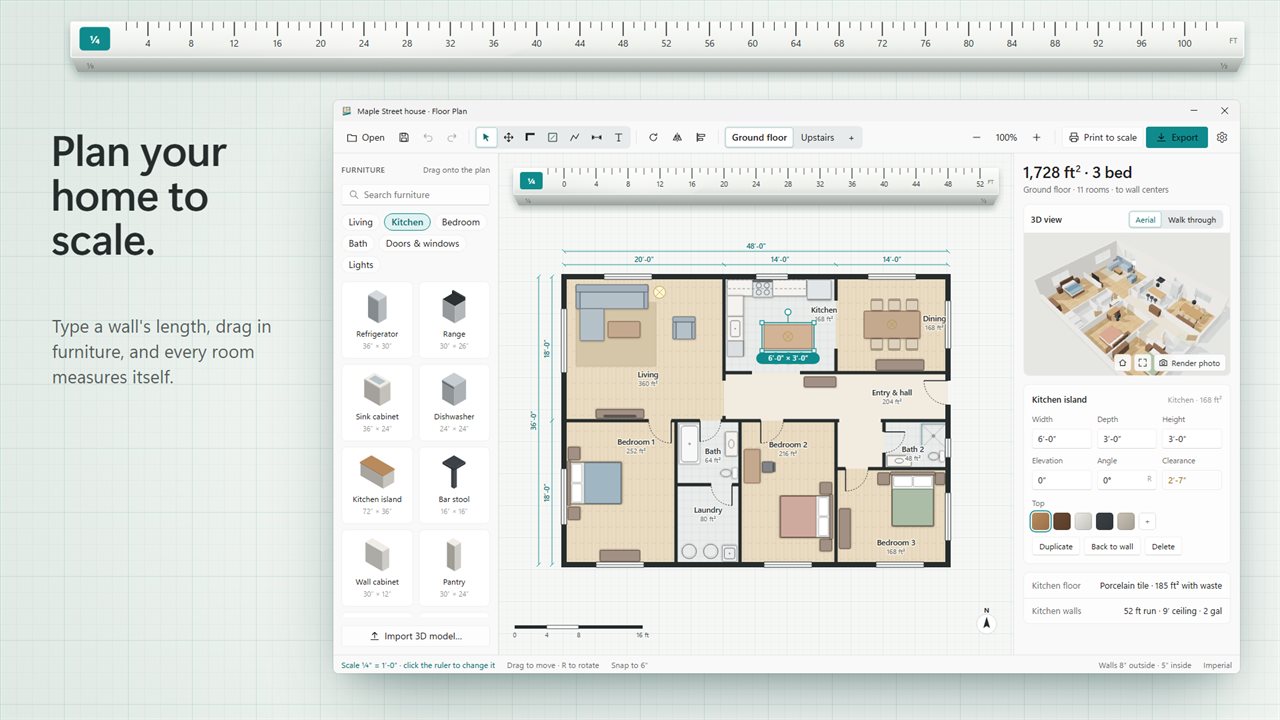Click the Render photo button
Image resolution: width=1280 pixels, height=720 pixels.
click(1189, 363)
